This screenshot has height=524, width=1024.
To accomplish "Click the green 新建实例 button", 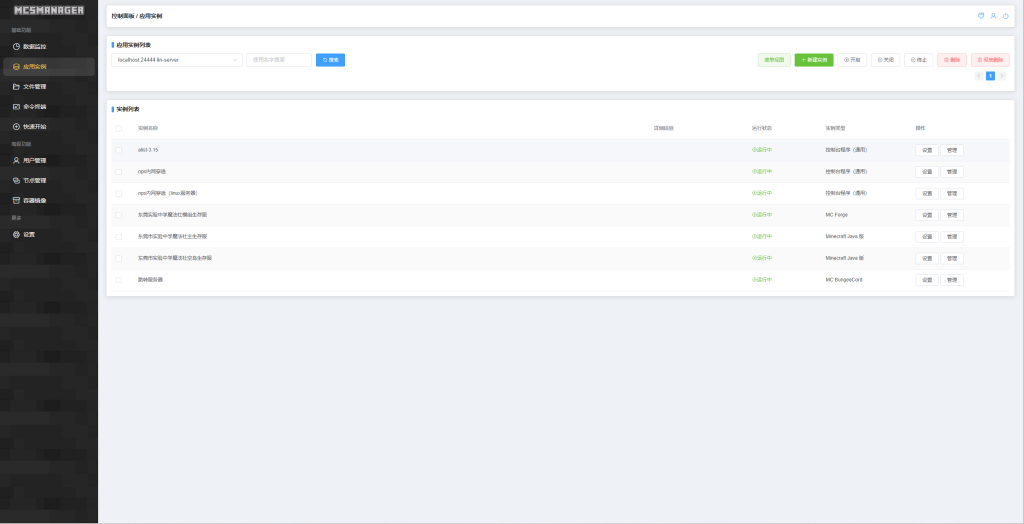I will point(813,60).
